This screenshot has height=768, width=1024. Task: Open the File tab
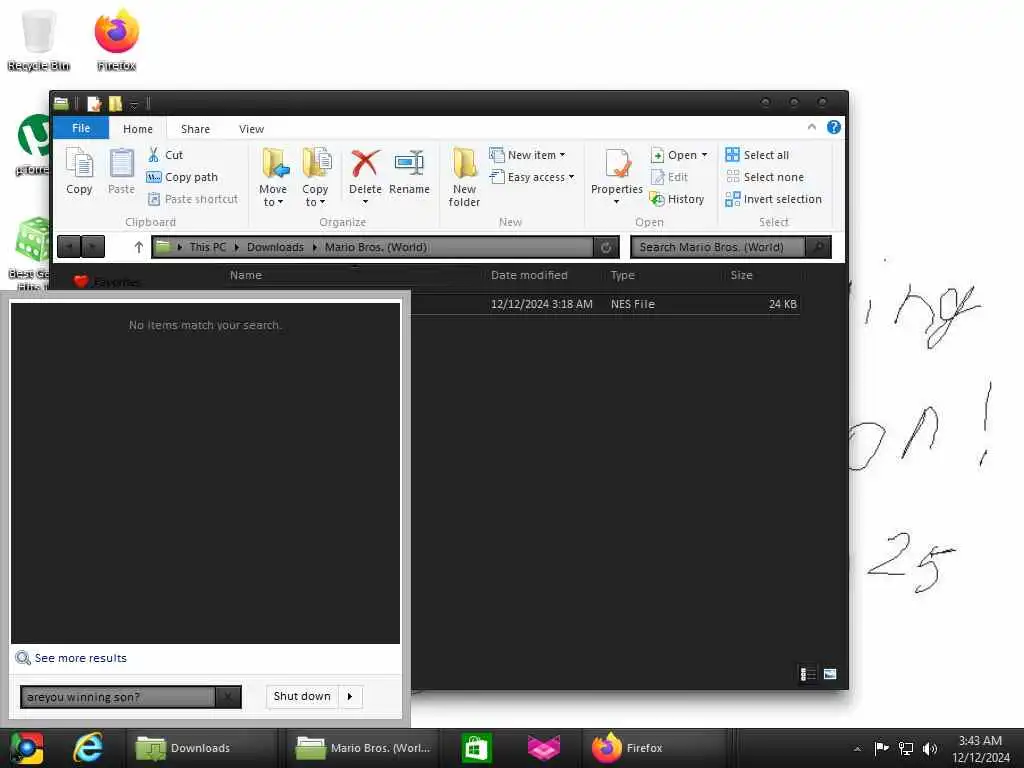(81, 128)
